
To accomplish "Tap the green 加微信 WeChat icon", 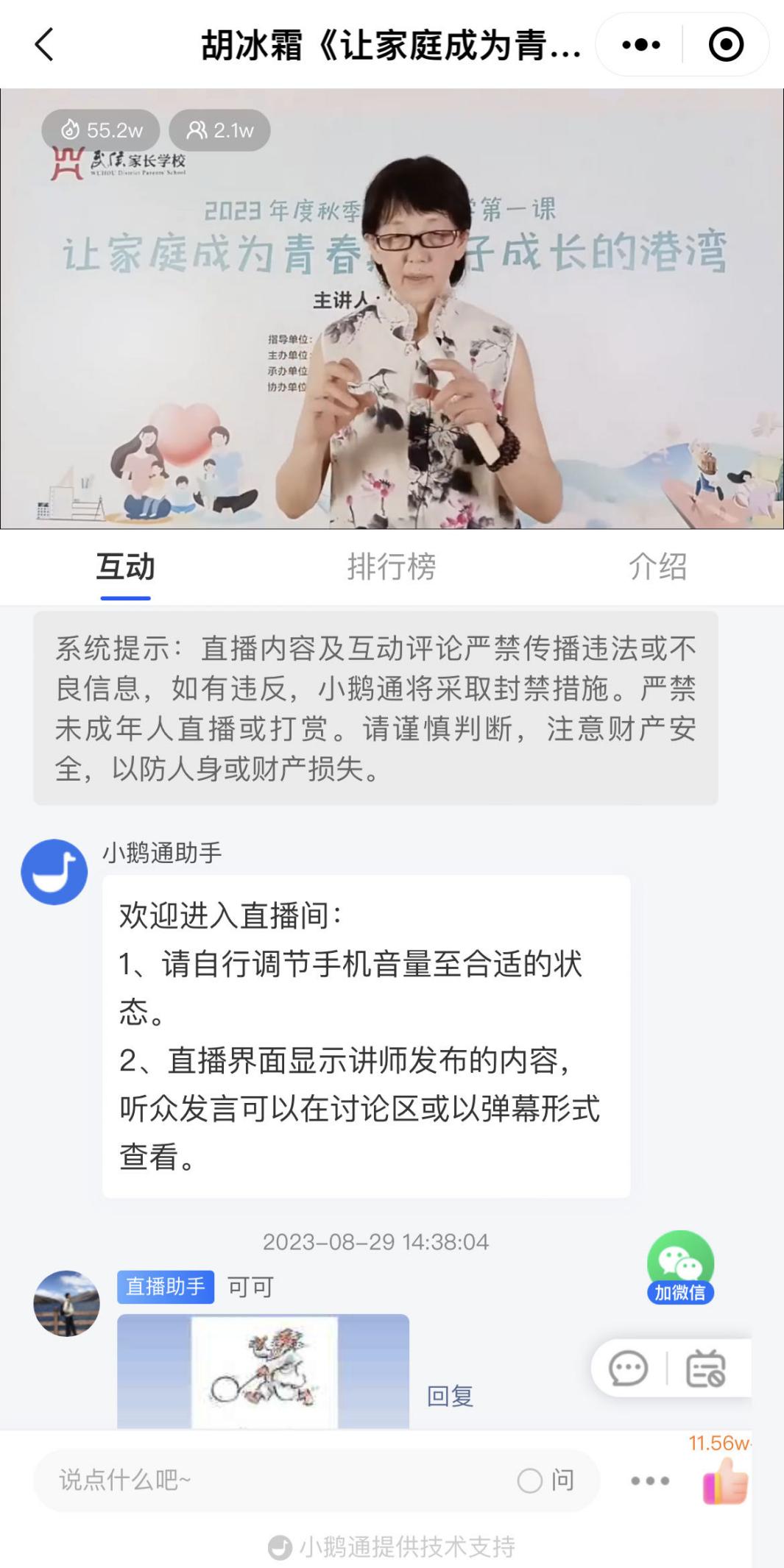I will click(680, 1267).
